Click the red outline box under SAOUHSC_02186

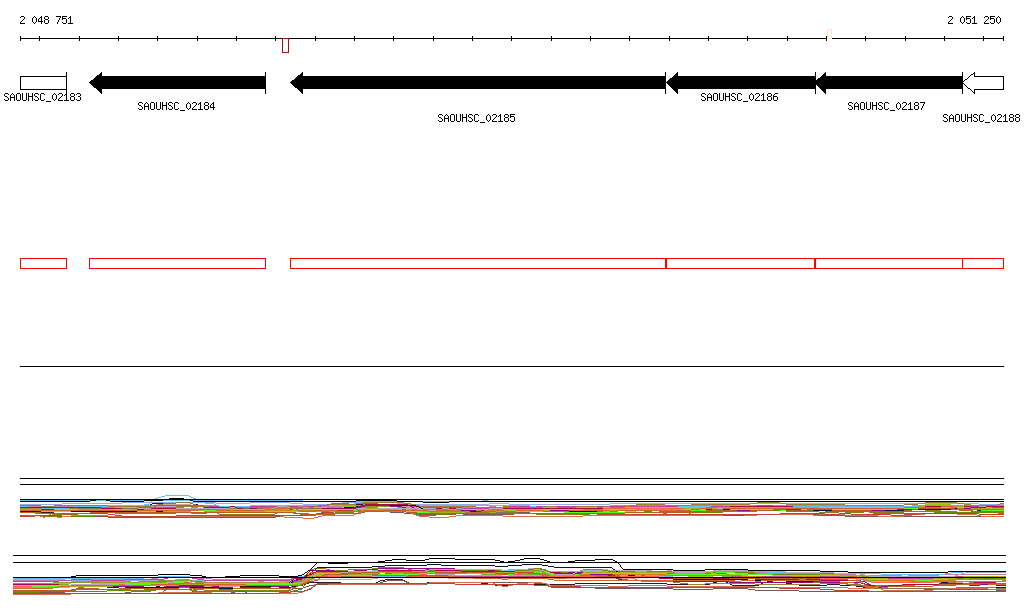tap(741, 264)
